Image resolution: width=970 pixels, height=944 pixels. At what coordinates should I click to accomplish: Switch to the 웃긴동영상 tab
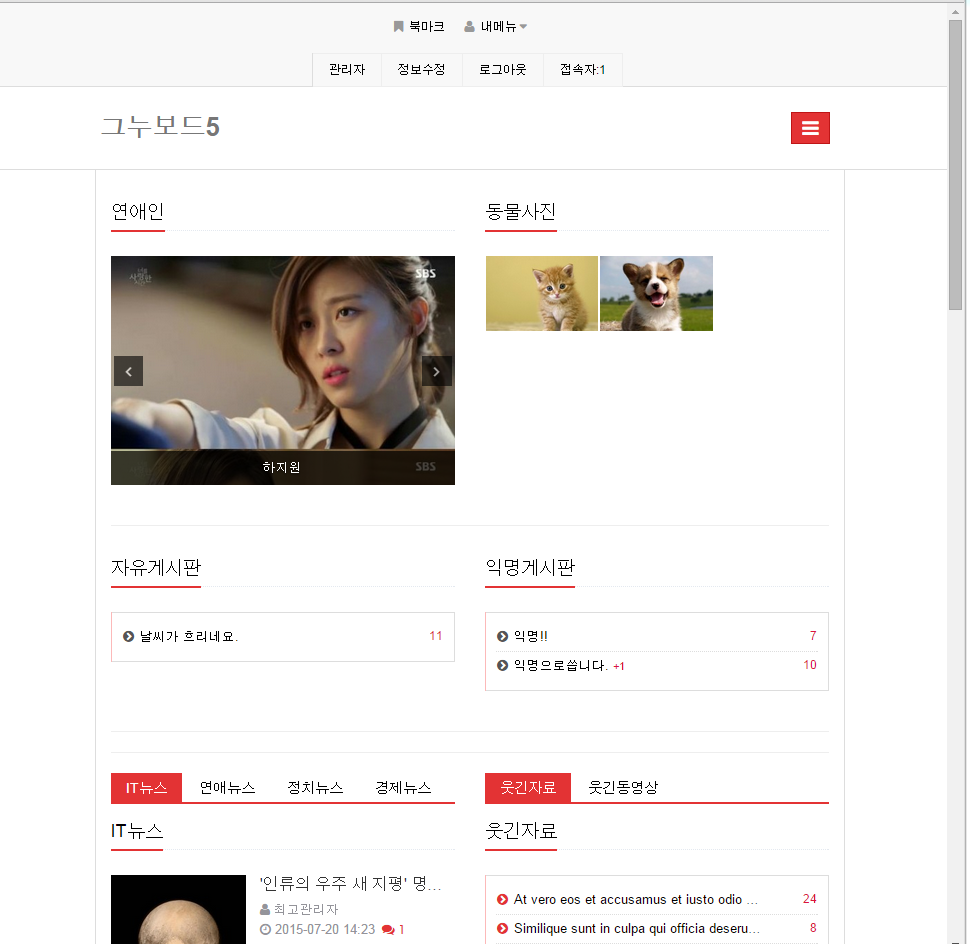pyautogui.click(x=623, y=788)
